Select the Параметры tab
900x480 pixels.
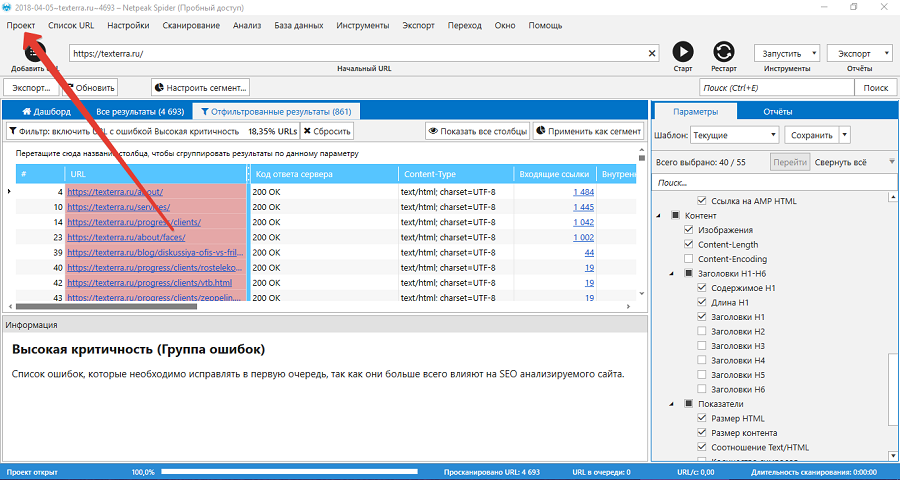pyautogui.click(x=696, y=111)
